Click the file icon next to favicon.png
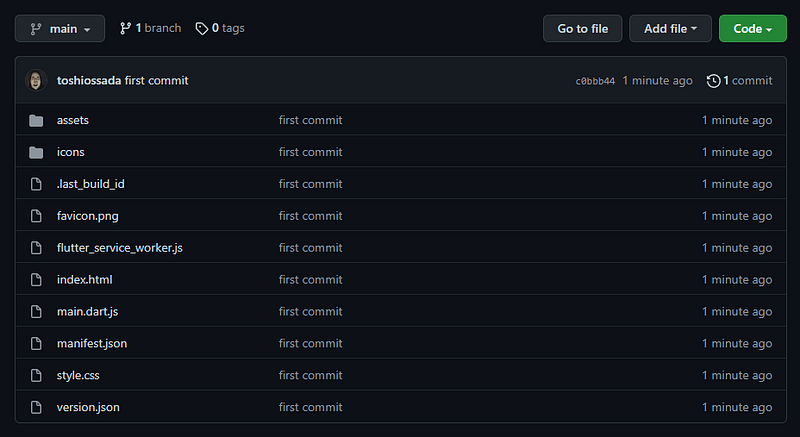The image size is (800, 437). coord(36,216)
